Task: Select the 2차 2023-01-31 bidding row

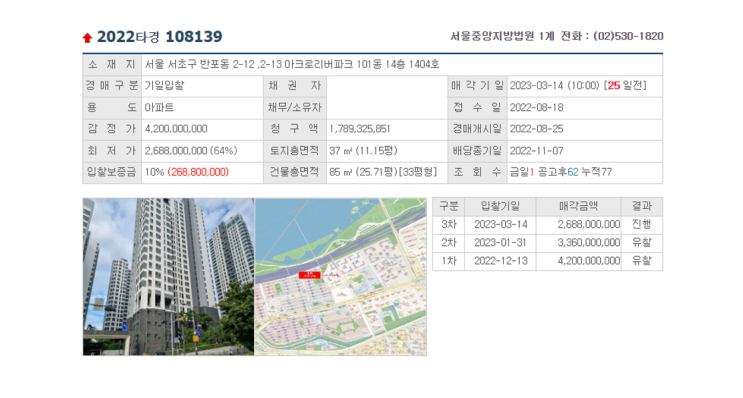Action: tap(547, 243)
